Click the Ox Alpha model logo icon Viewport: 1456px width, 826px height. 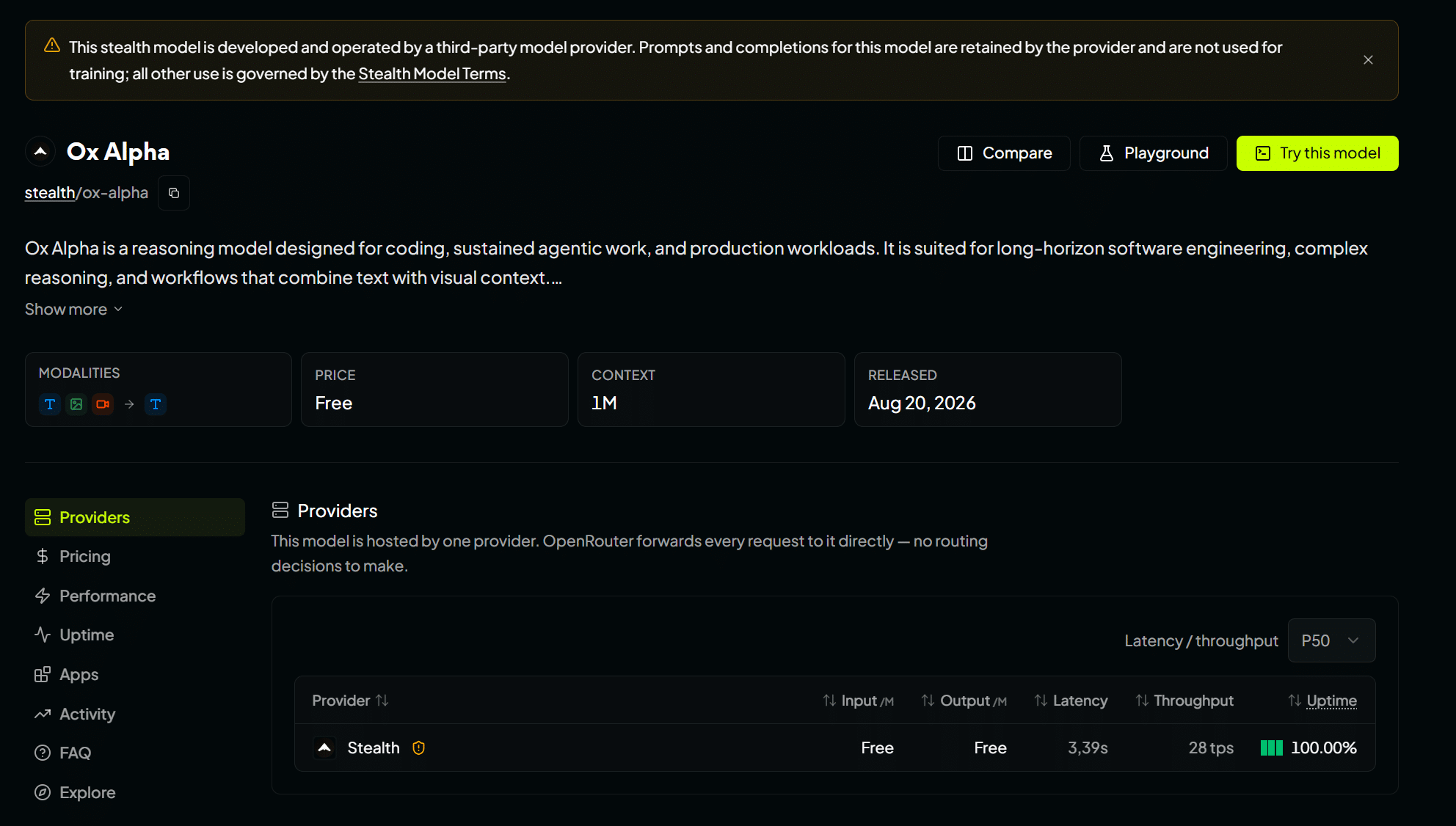pyautogui.click(x=40, y=152)
